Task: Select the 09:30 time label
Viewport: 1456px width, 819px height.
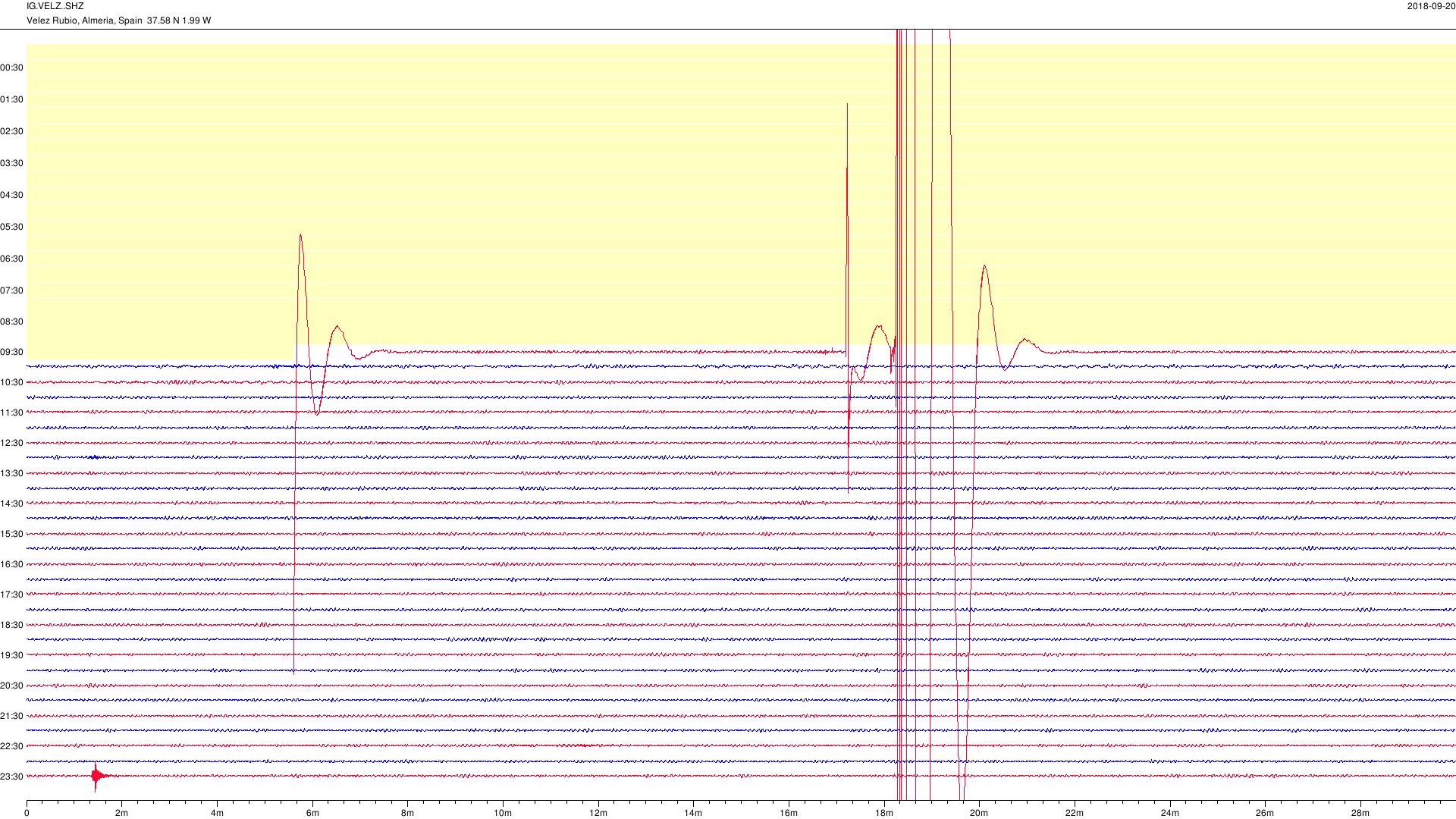Action: (11, 352)
